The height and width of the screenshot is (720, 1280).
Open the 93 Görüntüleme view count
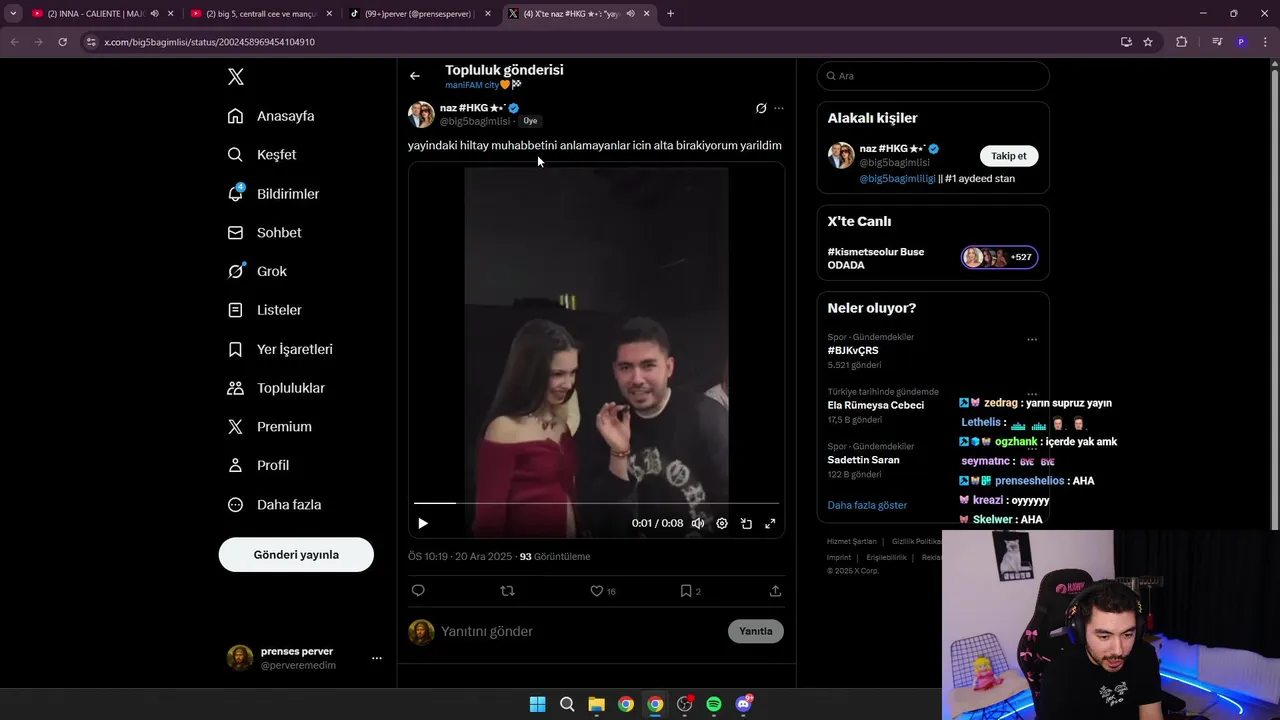555,557
